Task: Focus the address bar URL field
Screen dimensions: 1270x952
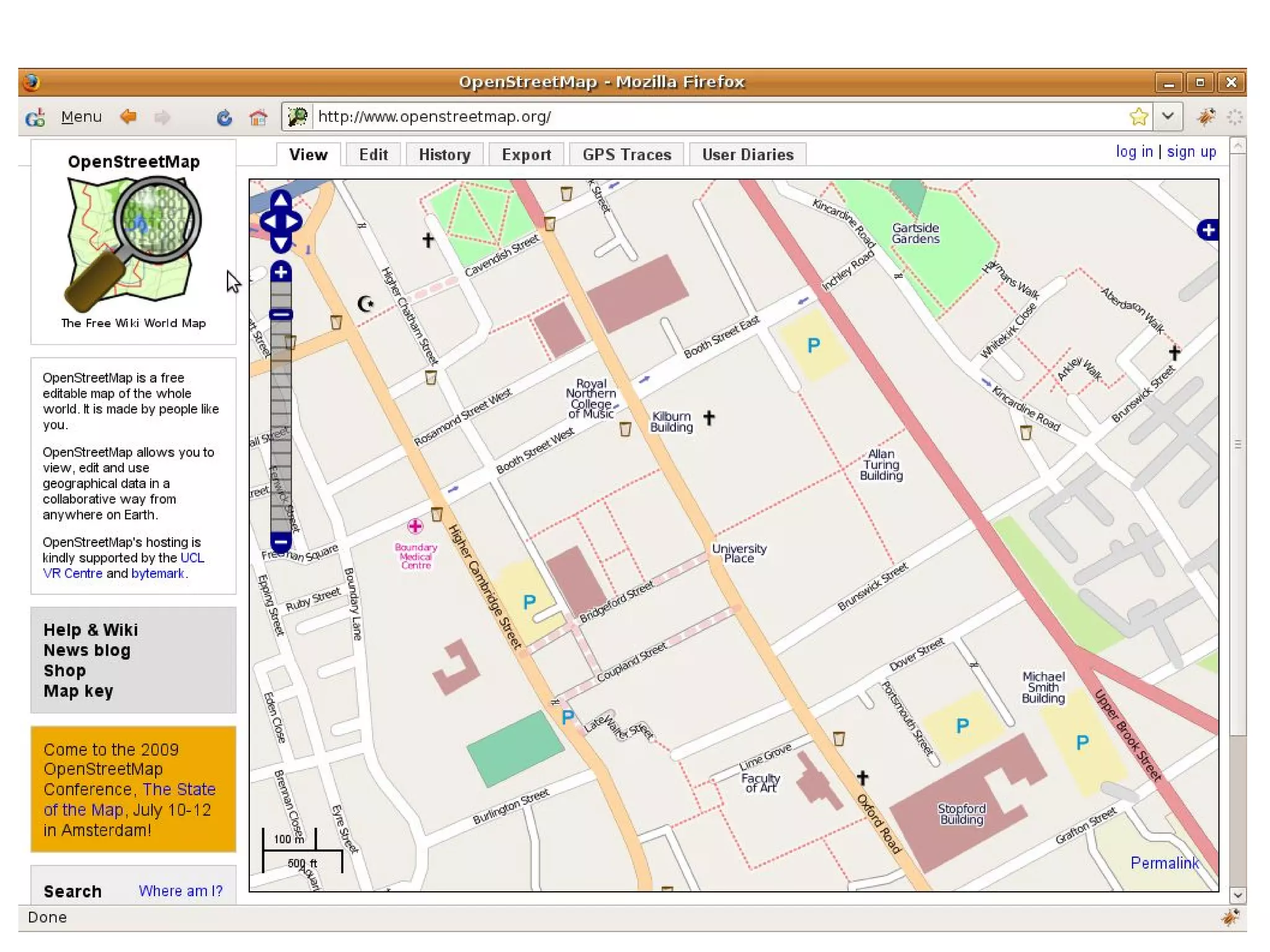Action: point(719,117)
